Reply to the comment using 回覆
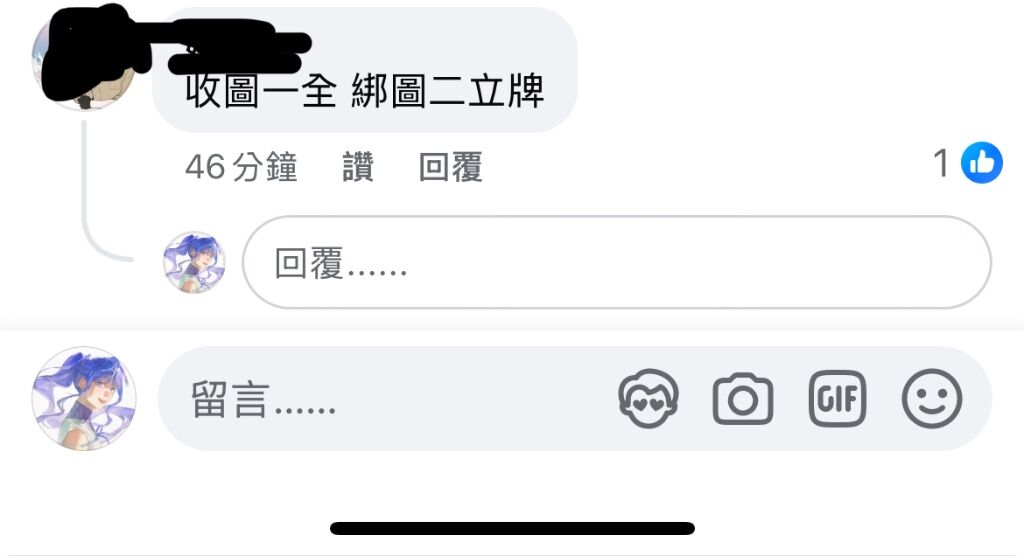Image resolution: width=1024 pixels, height=556 pixels. pyautogui.click(x=451, y=167)
